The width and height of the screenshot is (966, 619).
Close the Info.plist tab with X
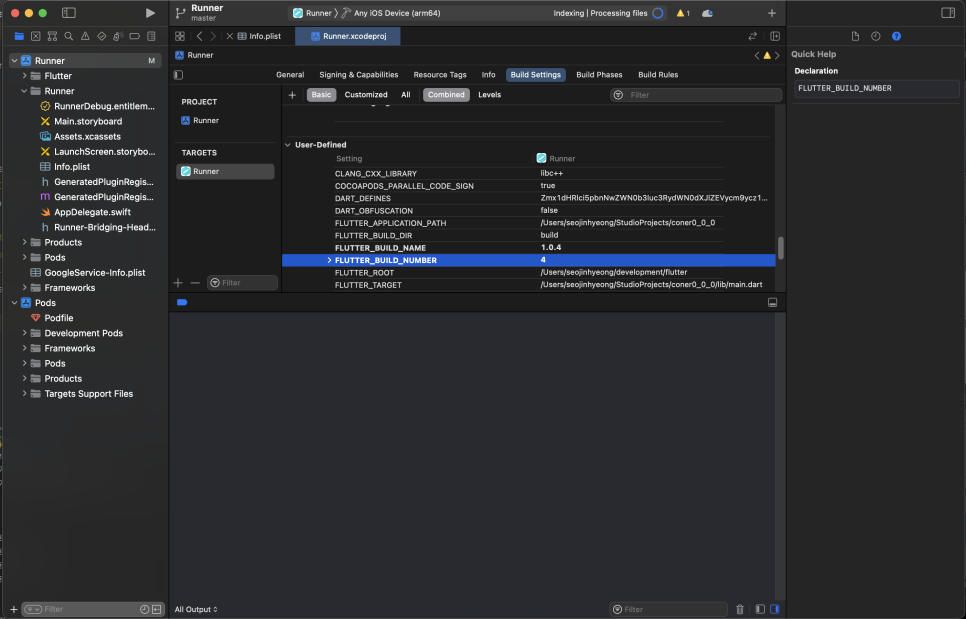[229, 36]
